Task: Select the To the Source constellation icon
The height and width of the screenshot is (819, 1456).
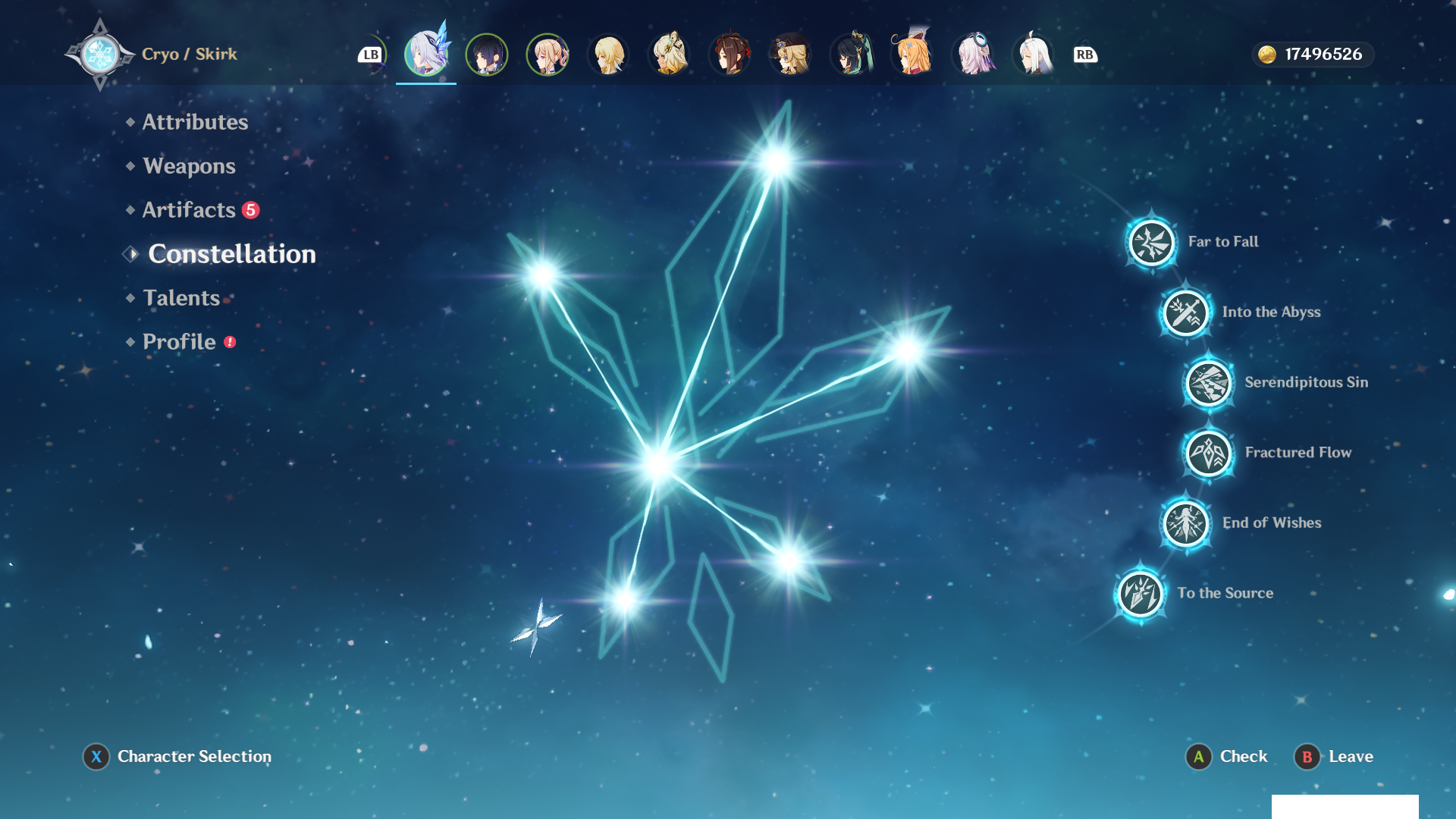Action: 1140,594
